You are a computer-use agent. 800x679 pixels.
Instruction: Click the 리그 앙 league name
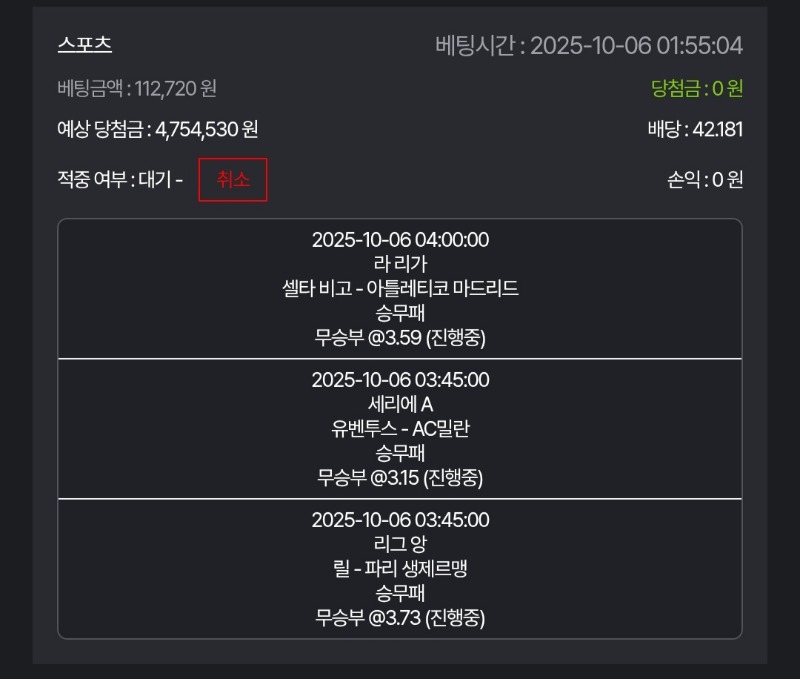coord(400,545)
